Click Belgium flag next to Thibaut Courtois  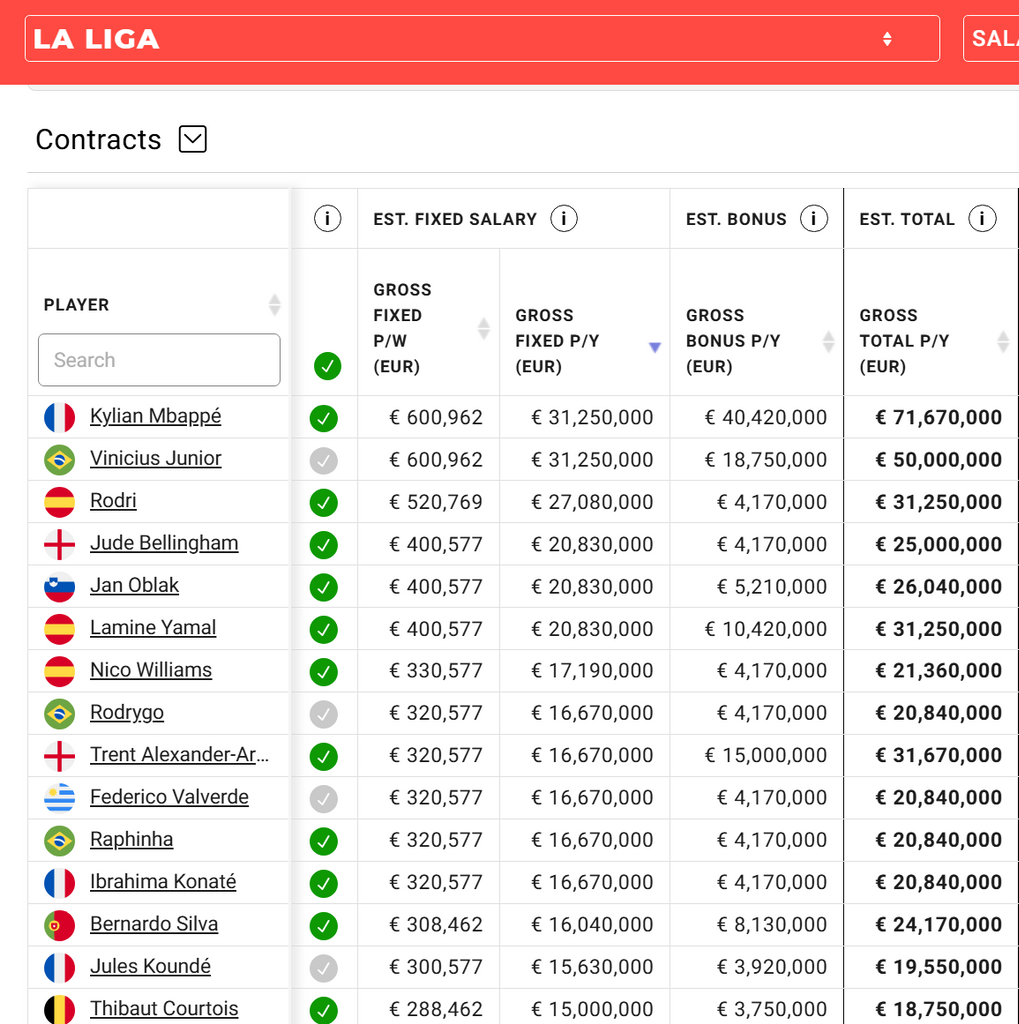point(59,1010)
